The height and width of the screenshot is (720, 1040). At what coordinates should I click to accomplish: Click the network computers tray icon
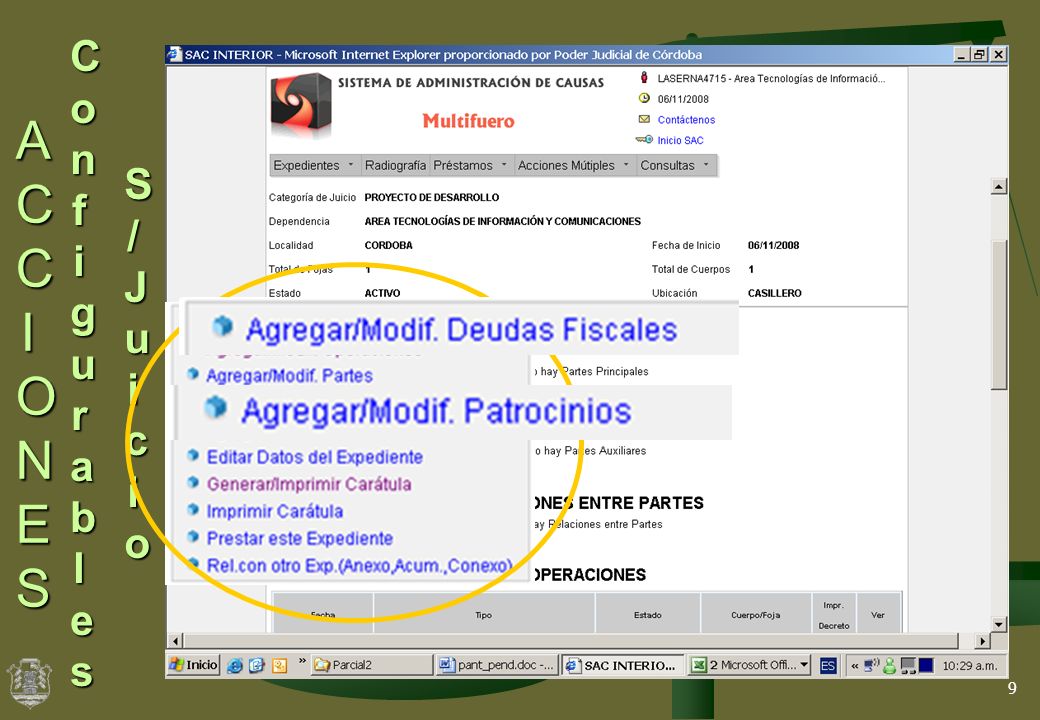[x=908, y=666]
